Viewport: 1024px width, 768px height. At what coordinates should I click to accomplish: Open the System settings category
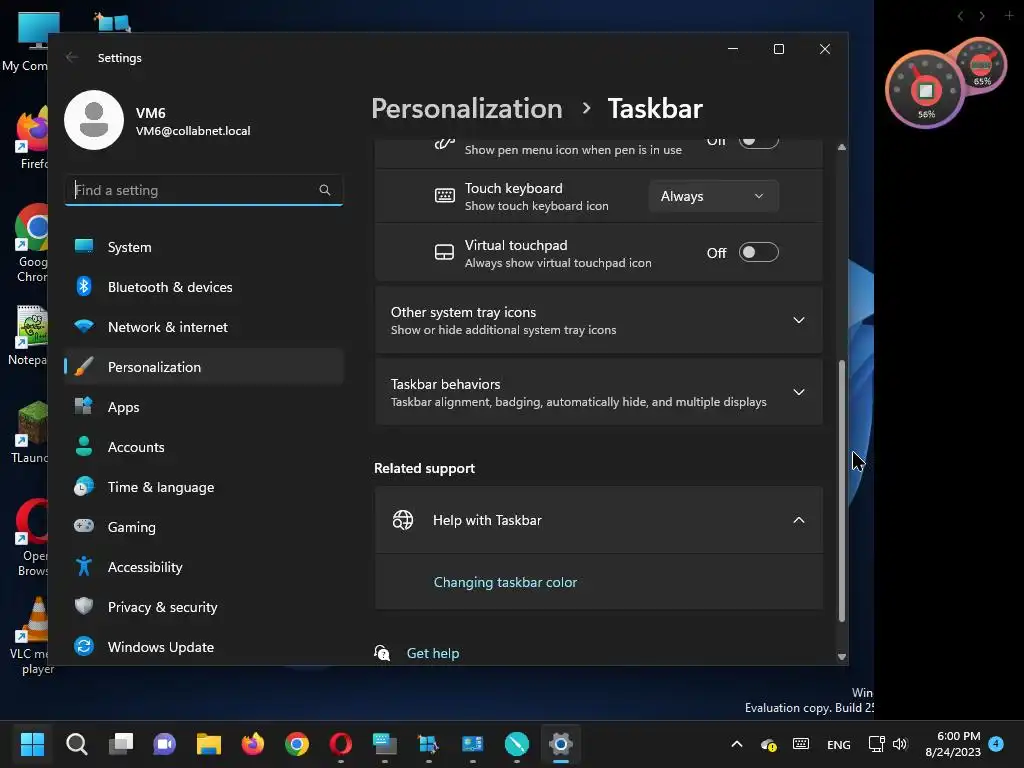point(204,247)
